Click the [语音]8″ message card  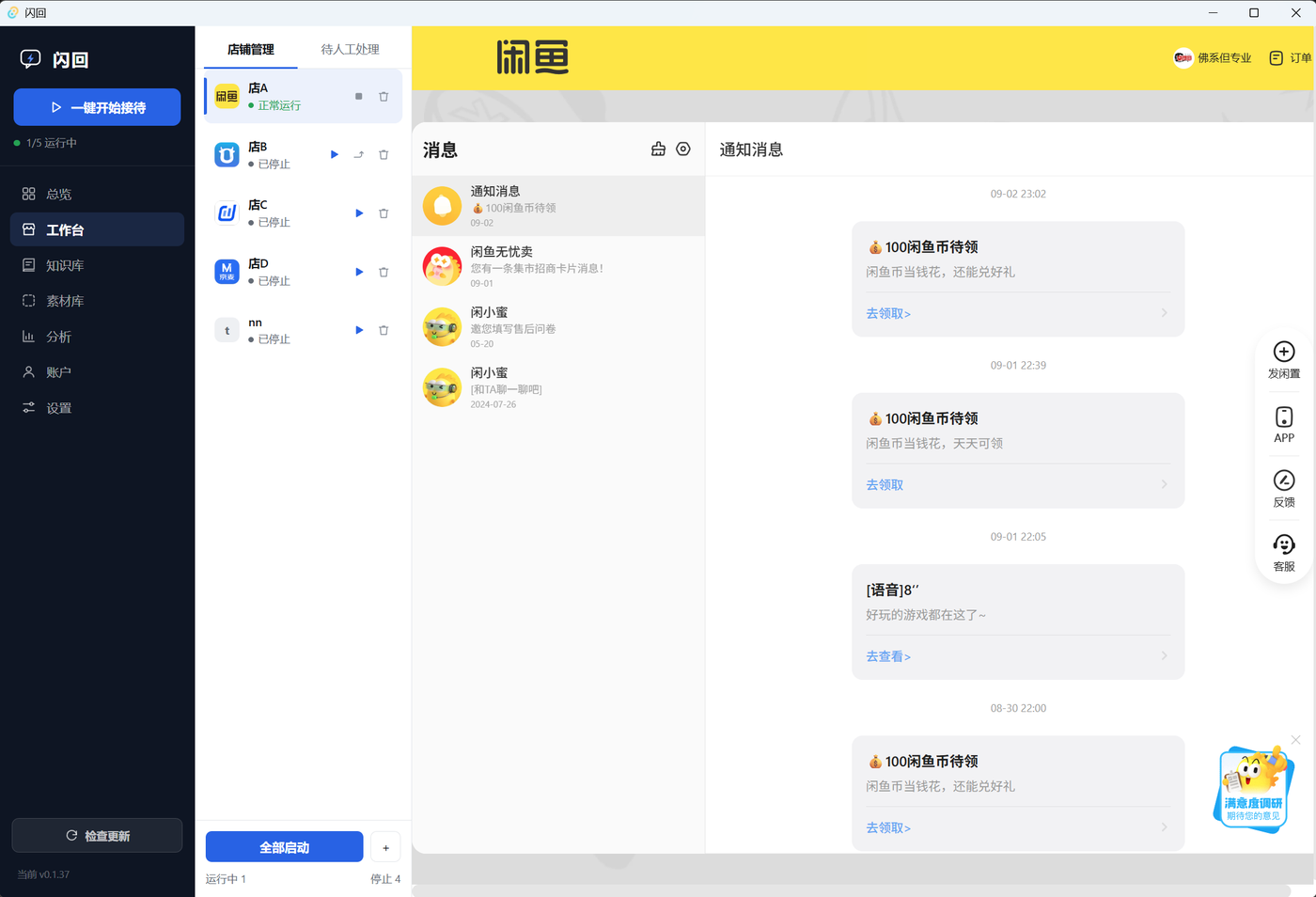pos(1018,622)
